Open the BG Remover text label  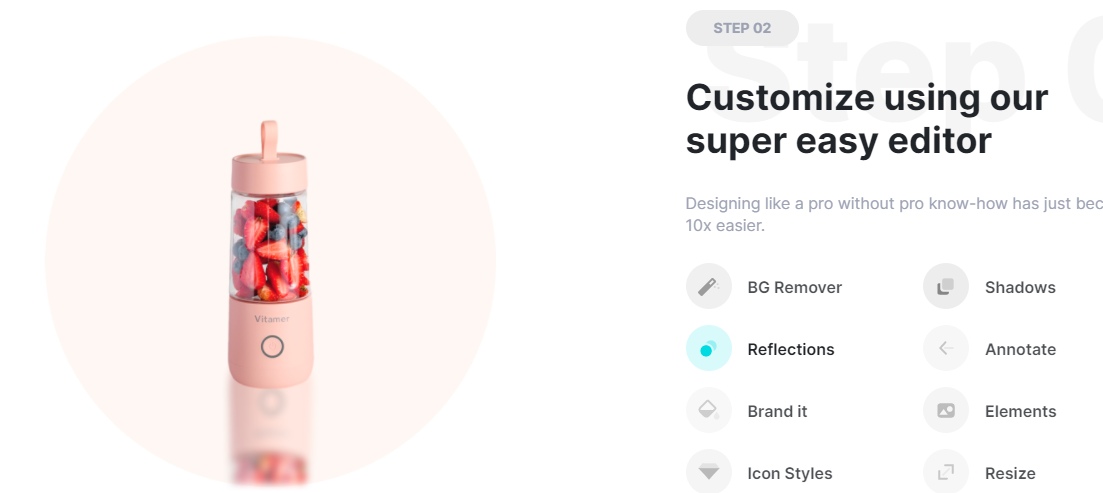[794, 287]
